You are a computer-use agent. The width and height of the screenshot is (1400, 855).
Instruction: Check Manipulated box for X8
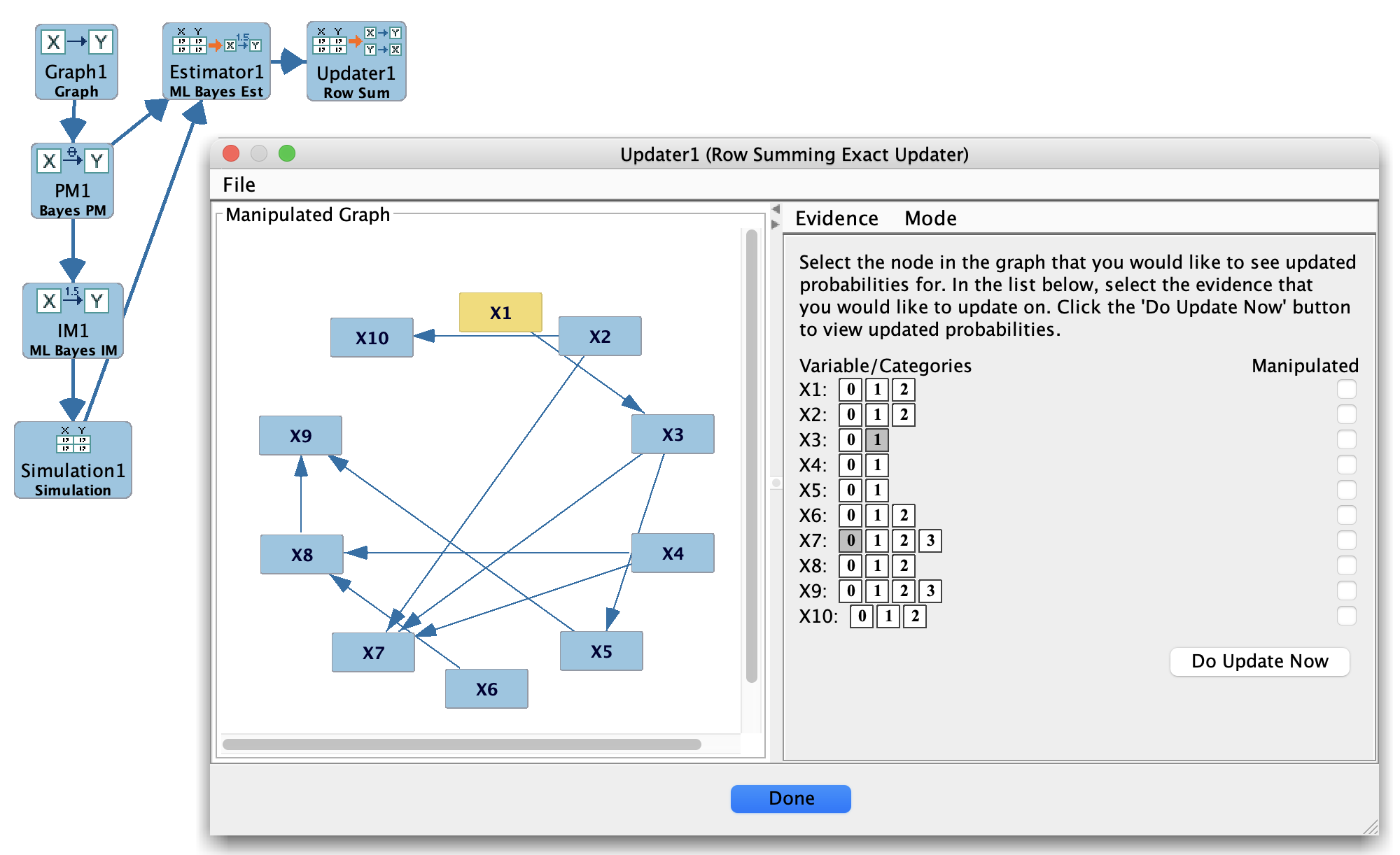[1346, 565]
